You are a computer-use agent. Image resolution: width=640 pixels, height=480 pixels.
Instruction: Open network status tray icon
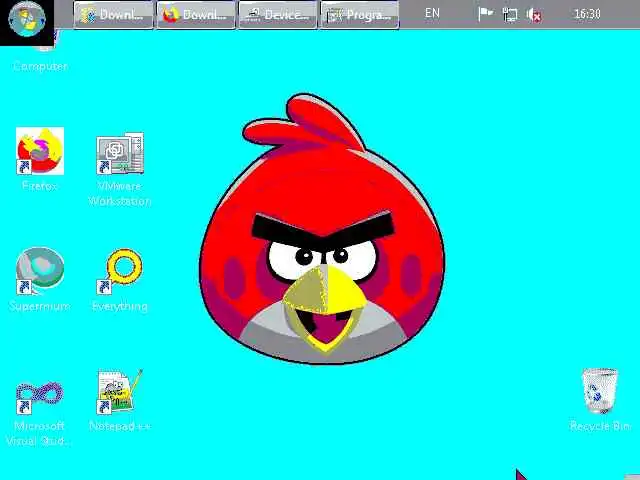tap(510, 15)
